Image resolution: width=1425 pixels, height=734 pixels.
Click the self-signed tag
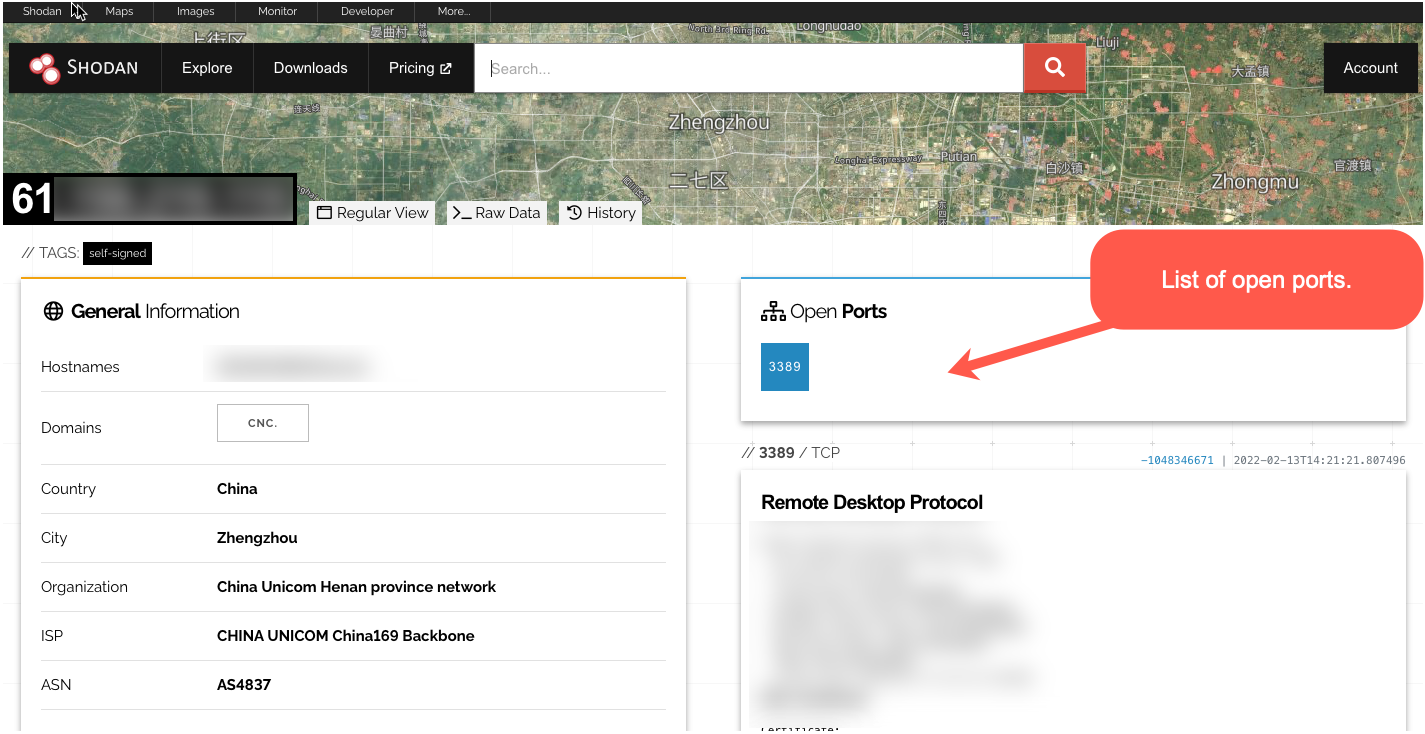pos(117,254)
